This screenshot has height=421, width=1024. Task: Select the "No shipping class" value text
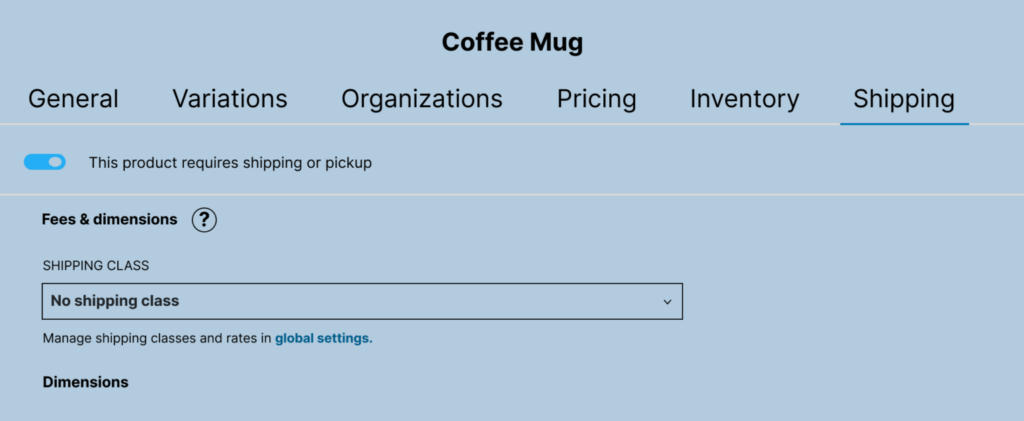(x=115, y=300)
